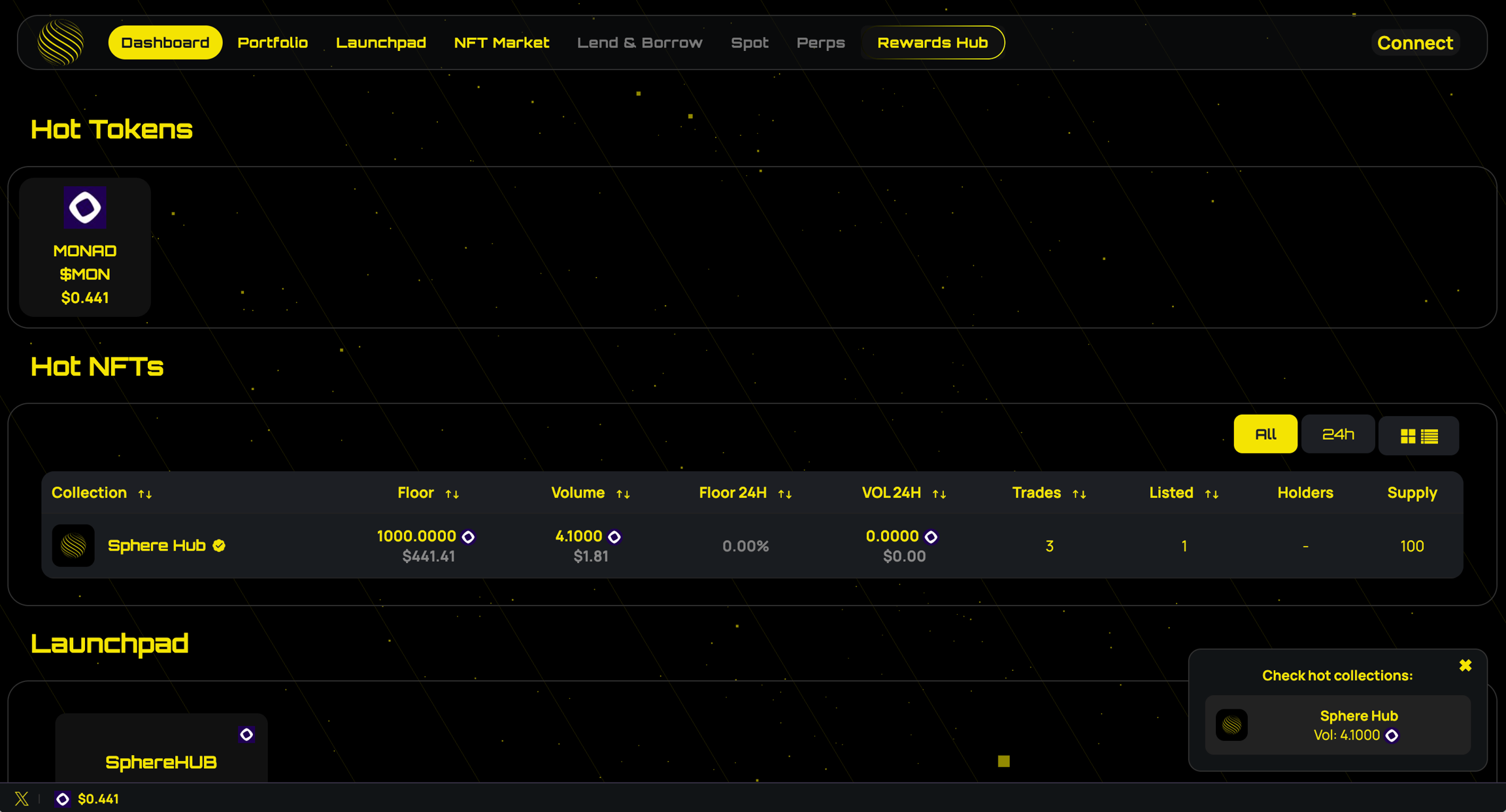Switch to list view icon

1430,436
